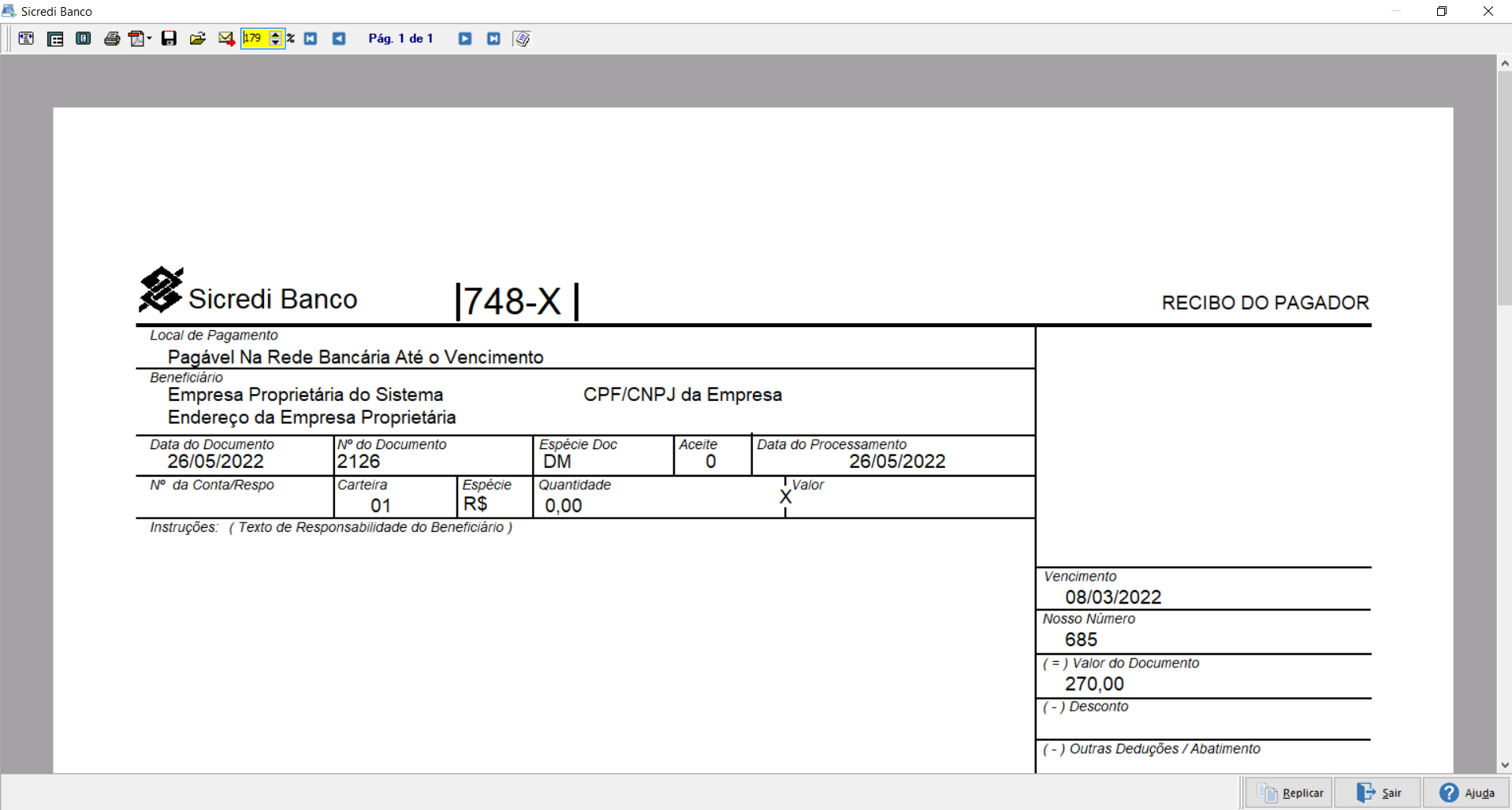1512x810 pixels.
Task: Go to the previous page
Action: 339,39
